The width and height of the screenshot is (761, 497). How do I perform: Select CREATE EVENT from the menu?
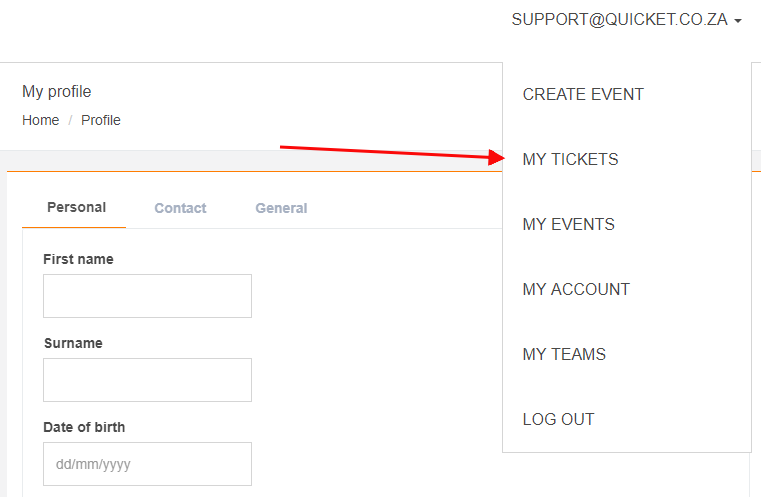point(583,94)
